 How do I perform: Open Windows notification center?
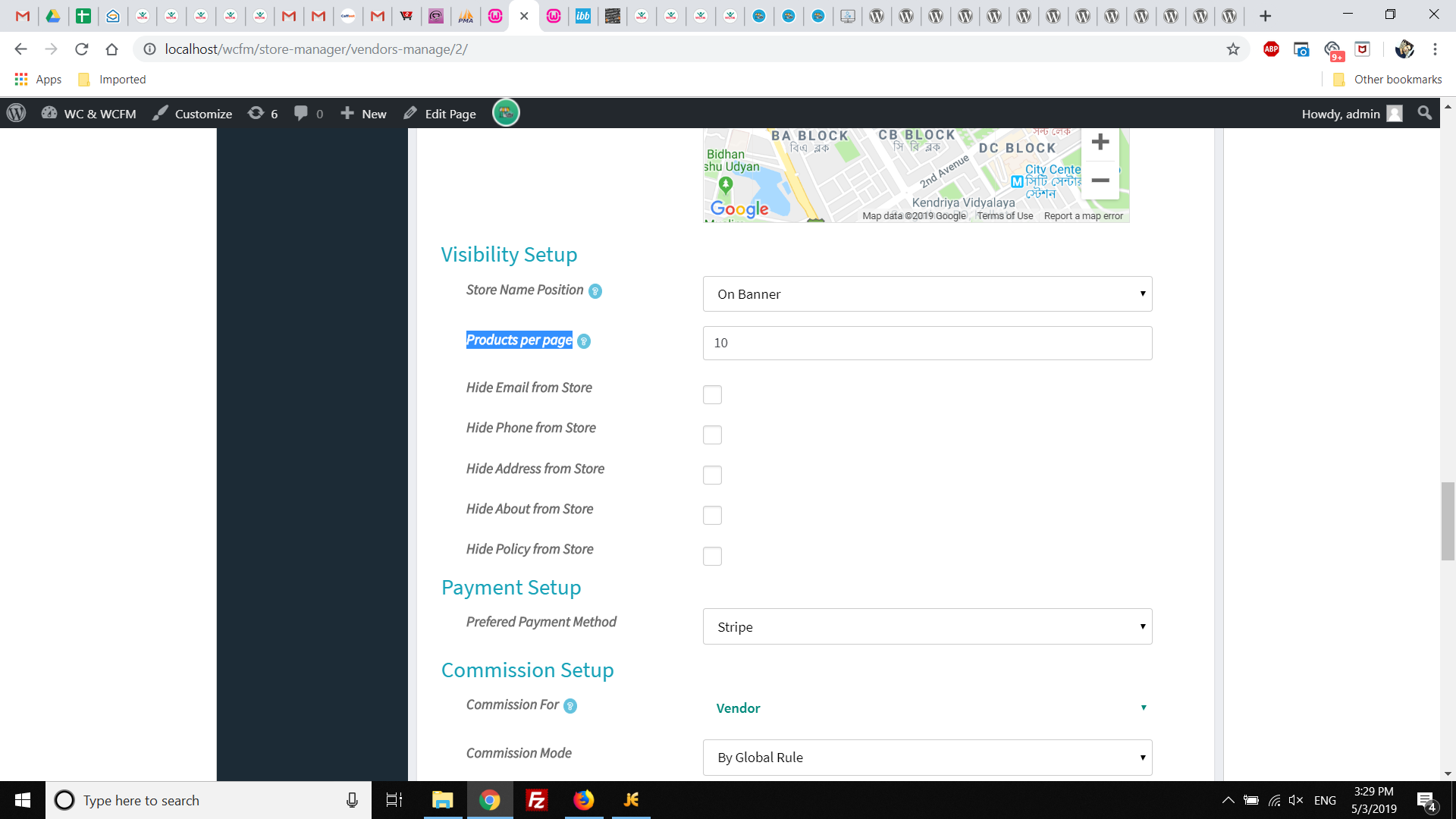click(x=1426, y=801)
